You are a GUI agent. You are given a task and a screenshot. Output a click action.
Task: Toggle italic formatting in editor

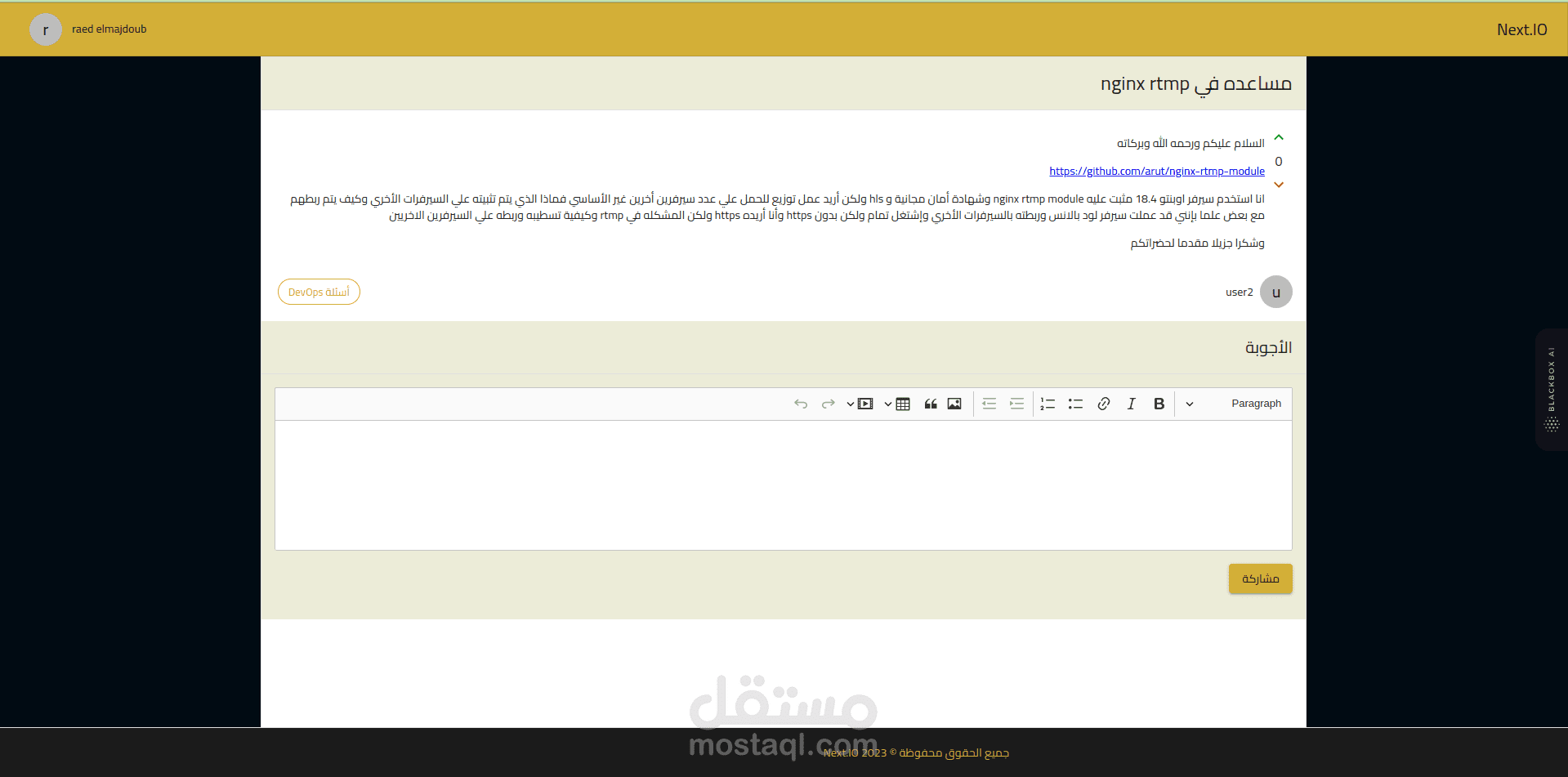[1131, 404]
